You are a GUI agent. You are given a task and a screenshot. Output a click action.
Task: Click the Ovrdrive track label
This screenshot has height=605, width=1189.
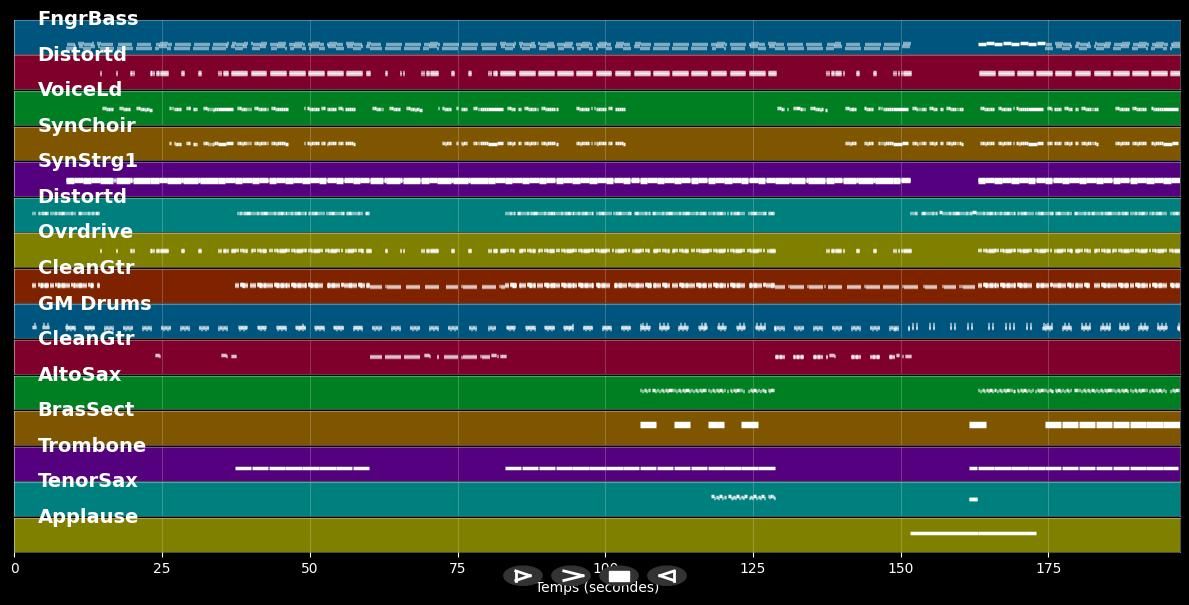[86, 232]
